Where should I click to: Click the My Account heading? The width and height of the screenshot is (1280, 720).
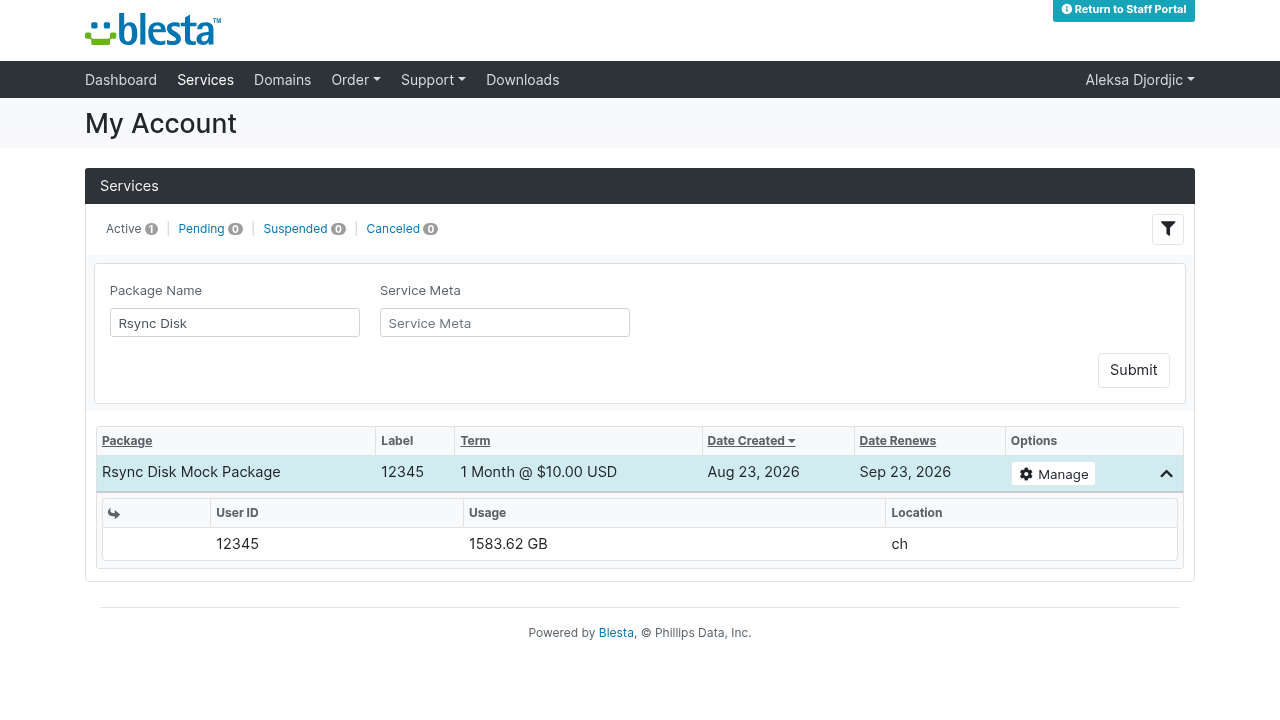(161, 123)
